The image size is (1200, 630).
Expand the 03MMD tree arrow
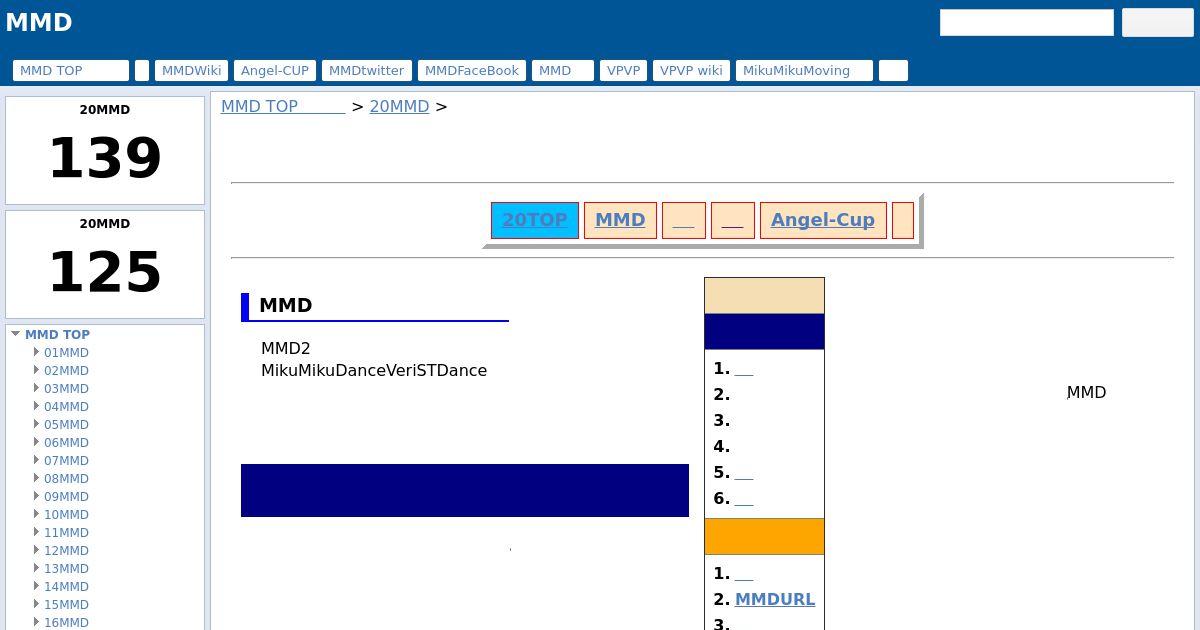pyautogui.click(x=36, y=388)
